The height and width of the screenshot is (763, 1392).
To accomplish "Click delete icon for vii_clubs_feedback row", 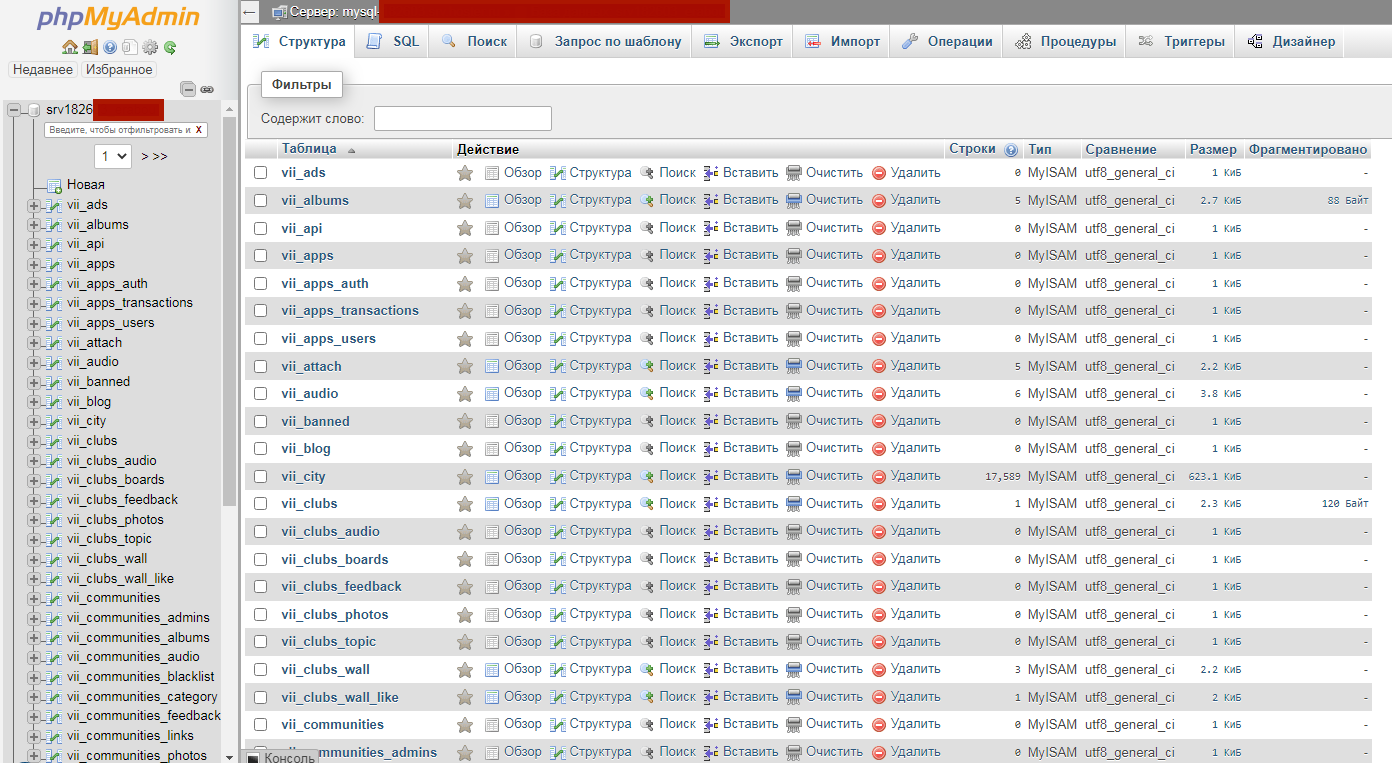I will [879, 586].
